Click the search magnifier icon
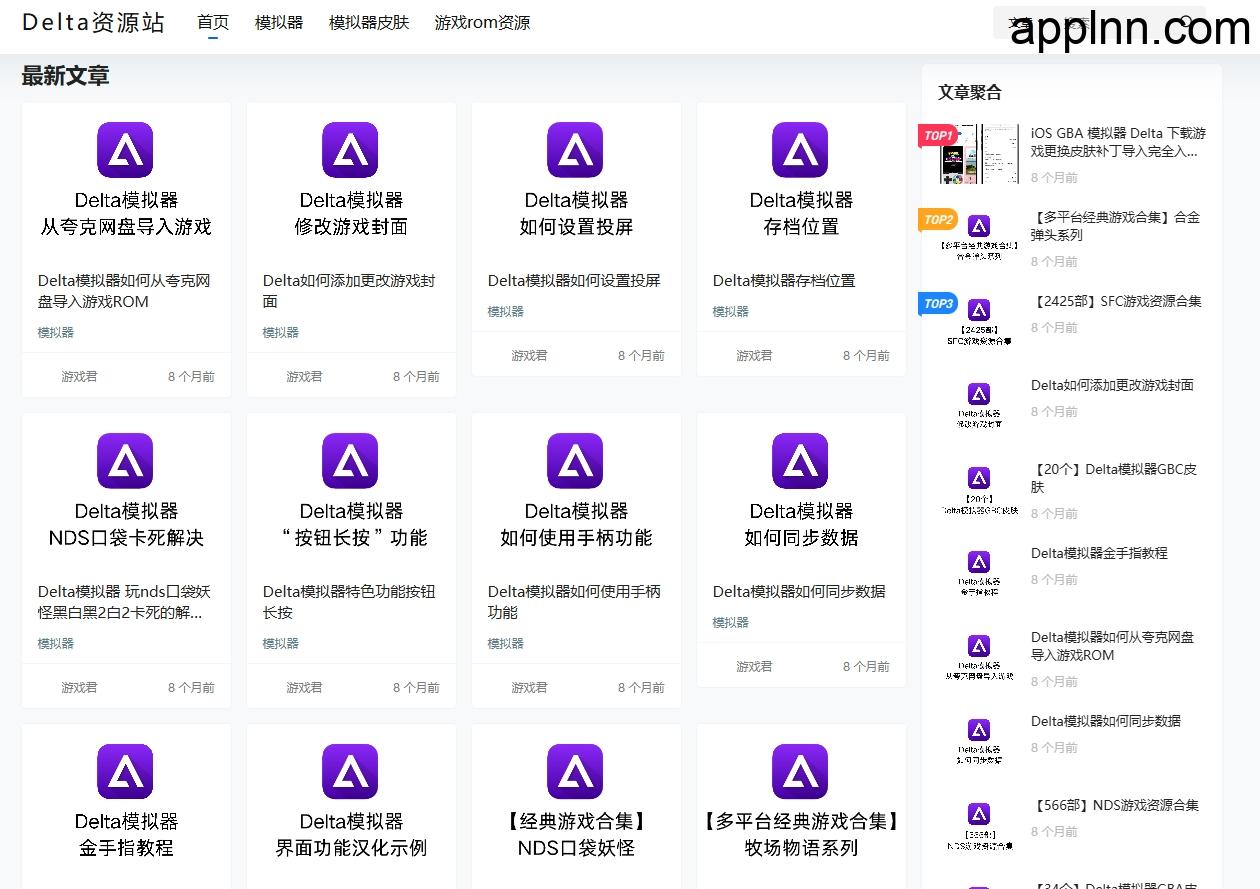The image size is (1260, 889). (x=1186, y=22)
